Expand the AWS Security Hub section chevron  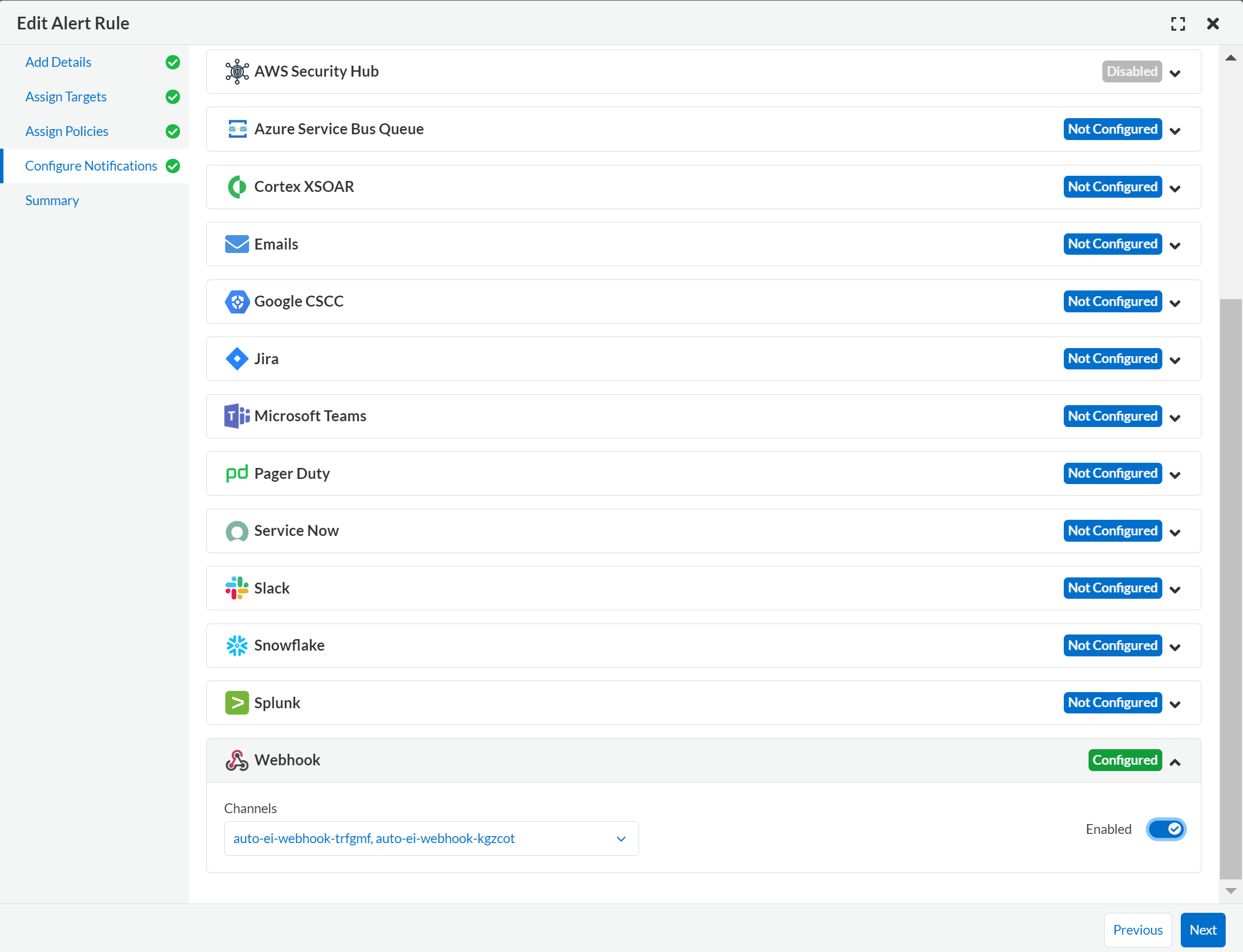pyautogui.click(x=1176, y=73)
